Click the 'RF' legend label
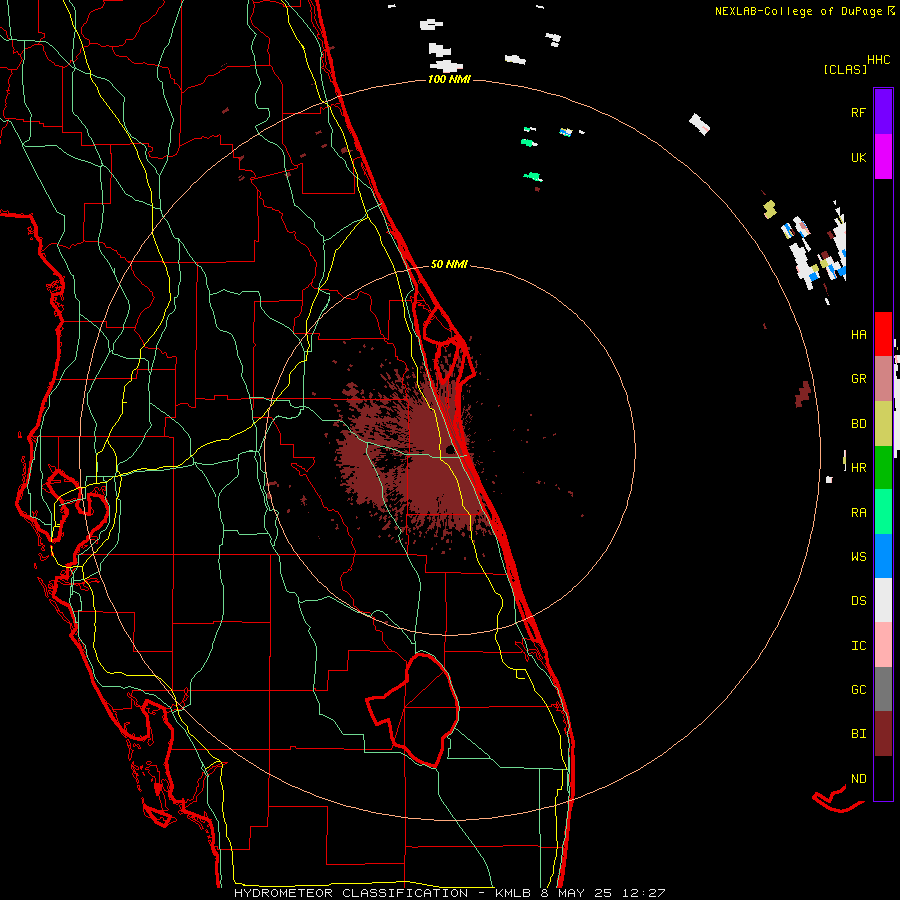Image resolution: width=900 pixels, height=900 pixels. point(858,113)
